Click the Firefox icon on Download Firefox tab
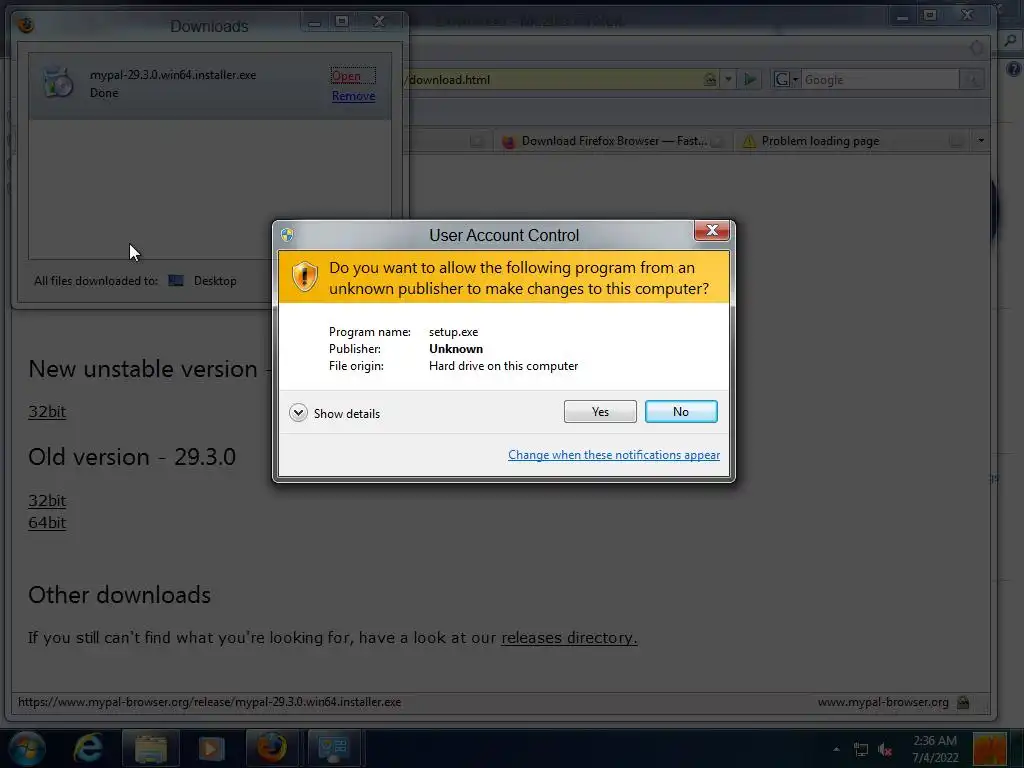The width and height of the screenshot is (1024, 768). coord(508,141)
